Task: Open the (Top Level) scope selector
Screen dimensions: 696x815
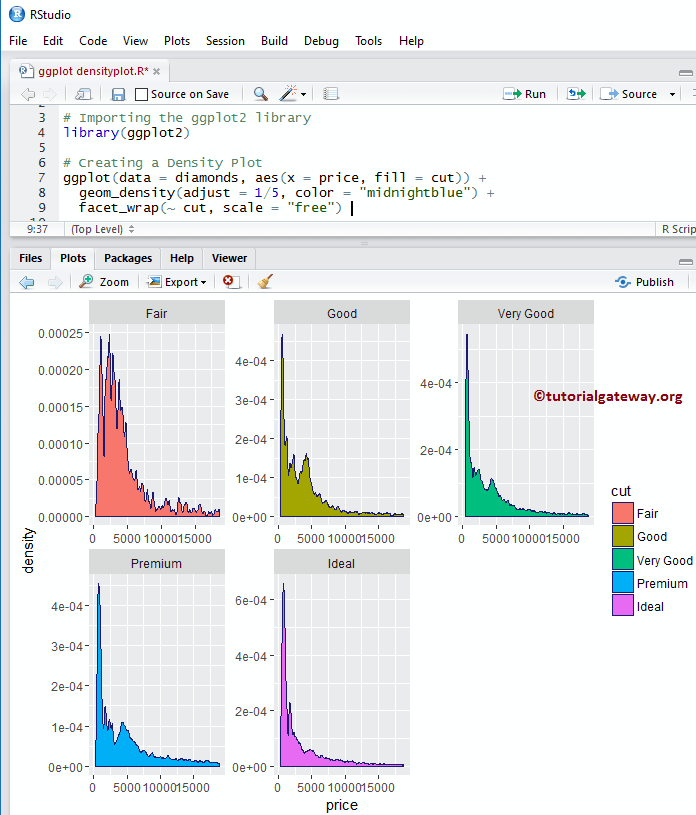Action: (97, 229)
